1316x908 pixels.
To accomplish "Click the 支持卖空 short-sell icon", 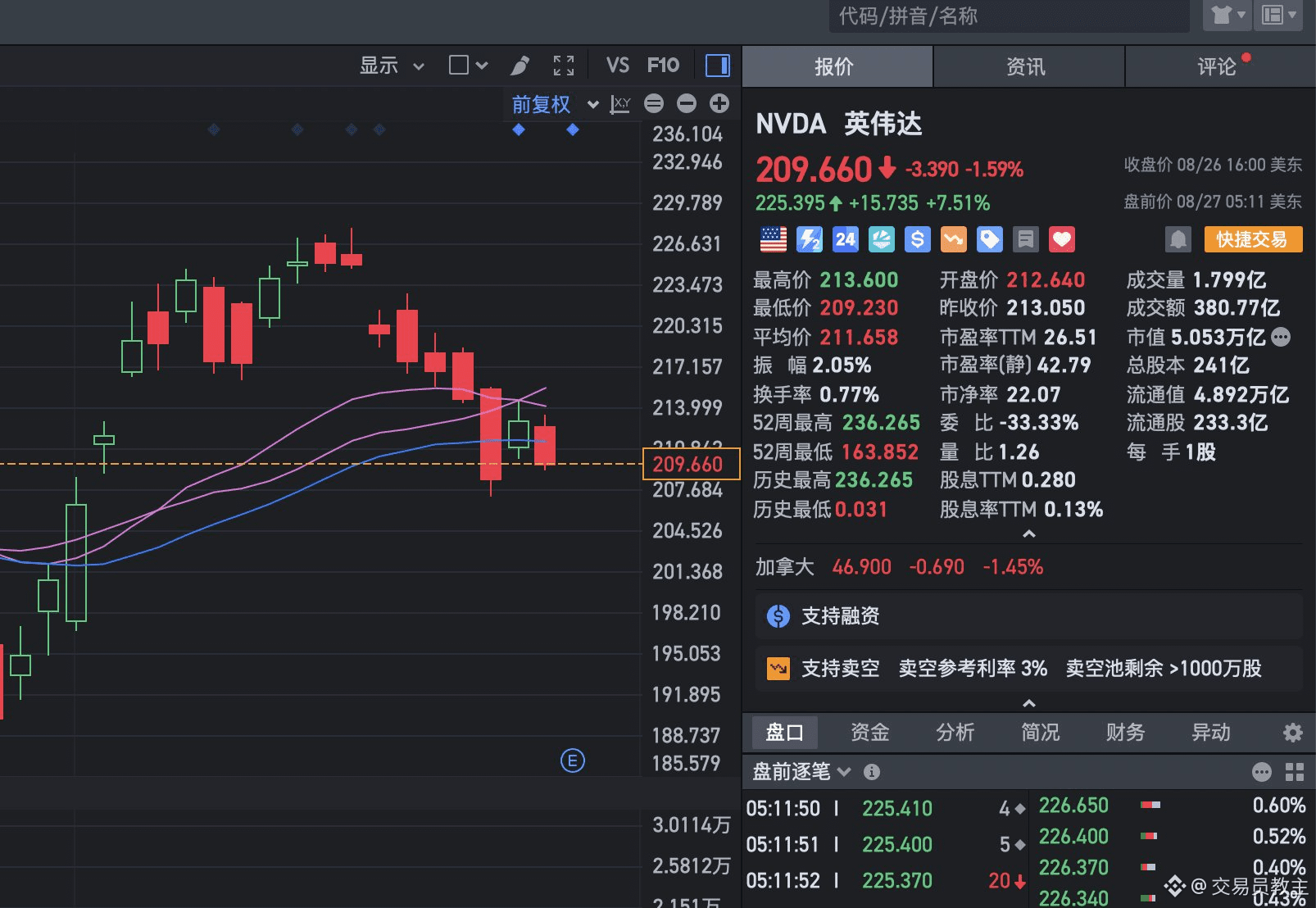I will pyautogui.click(x=778, y=669).
